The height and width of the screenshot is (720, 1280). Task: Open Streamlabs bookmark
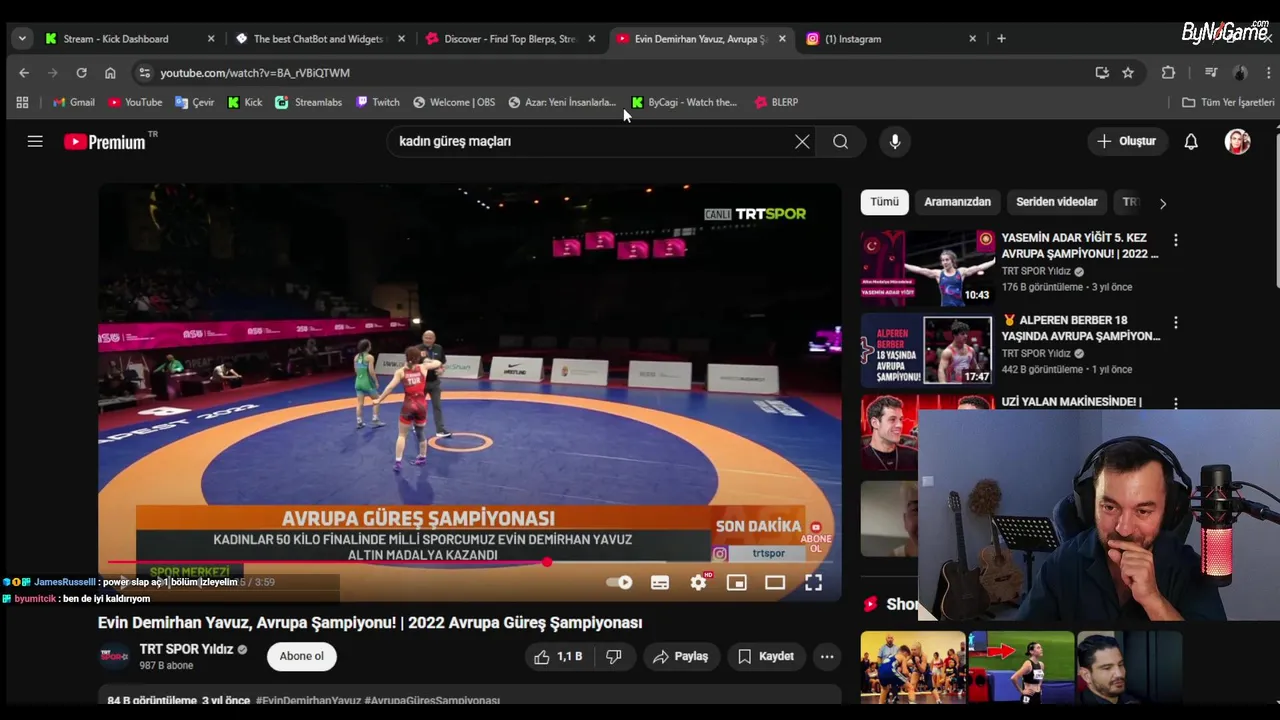[x=309, y=102]
